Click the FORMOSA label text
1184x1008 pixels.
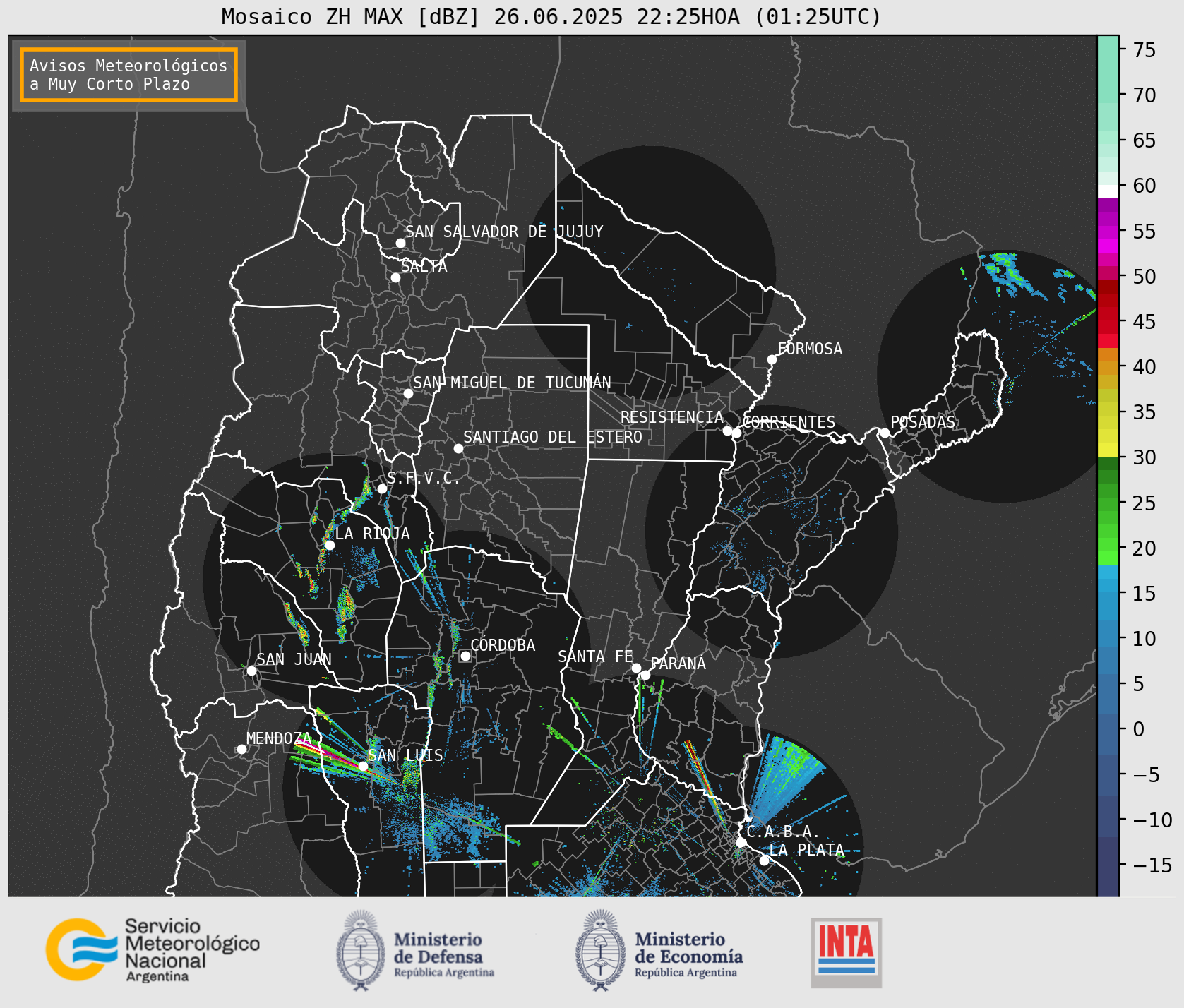tap(810, 349)
